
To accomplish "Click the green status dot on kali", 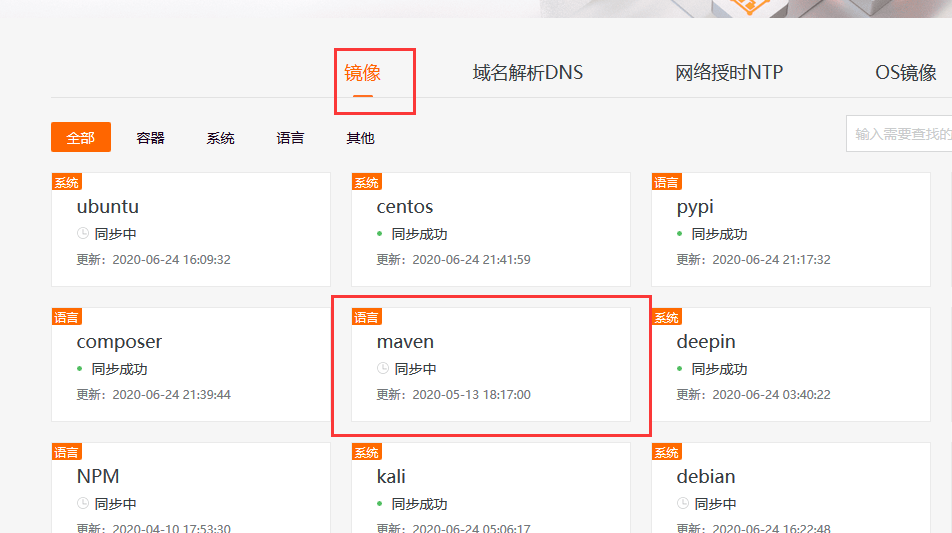I will pos(379,503).
